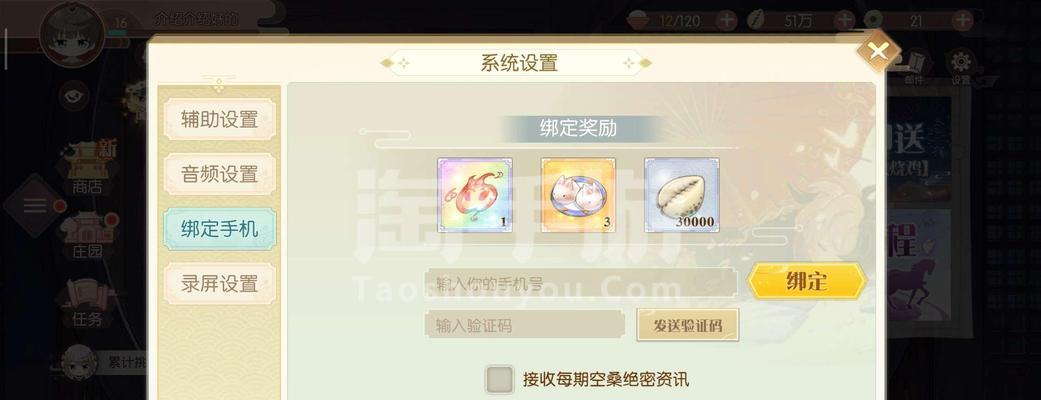The image size is (1041, 400).
Task: Focus the phone number input field
Action: [x=581, y=282]
